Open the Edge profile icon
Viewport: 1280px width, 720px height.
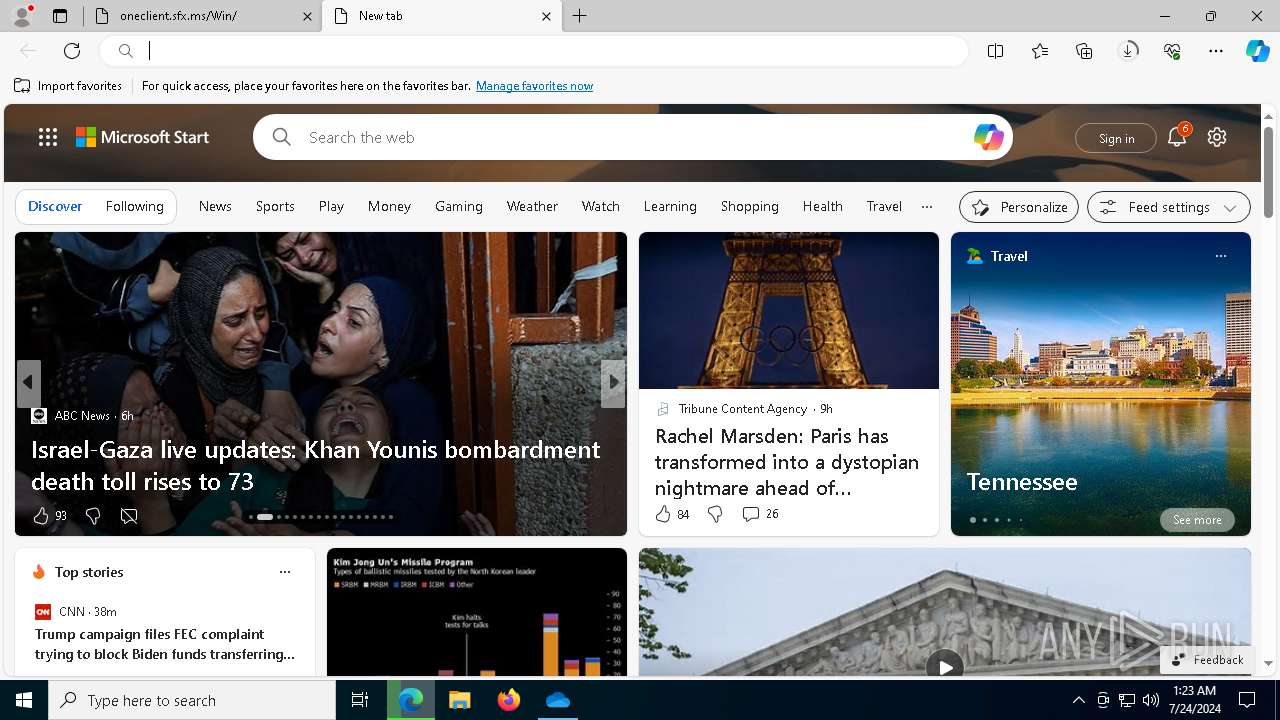click(21, 16)
